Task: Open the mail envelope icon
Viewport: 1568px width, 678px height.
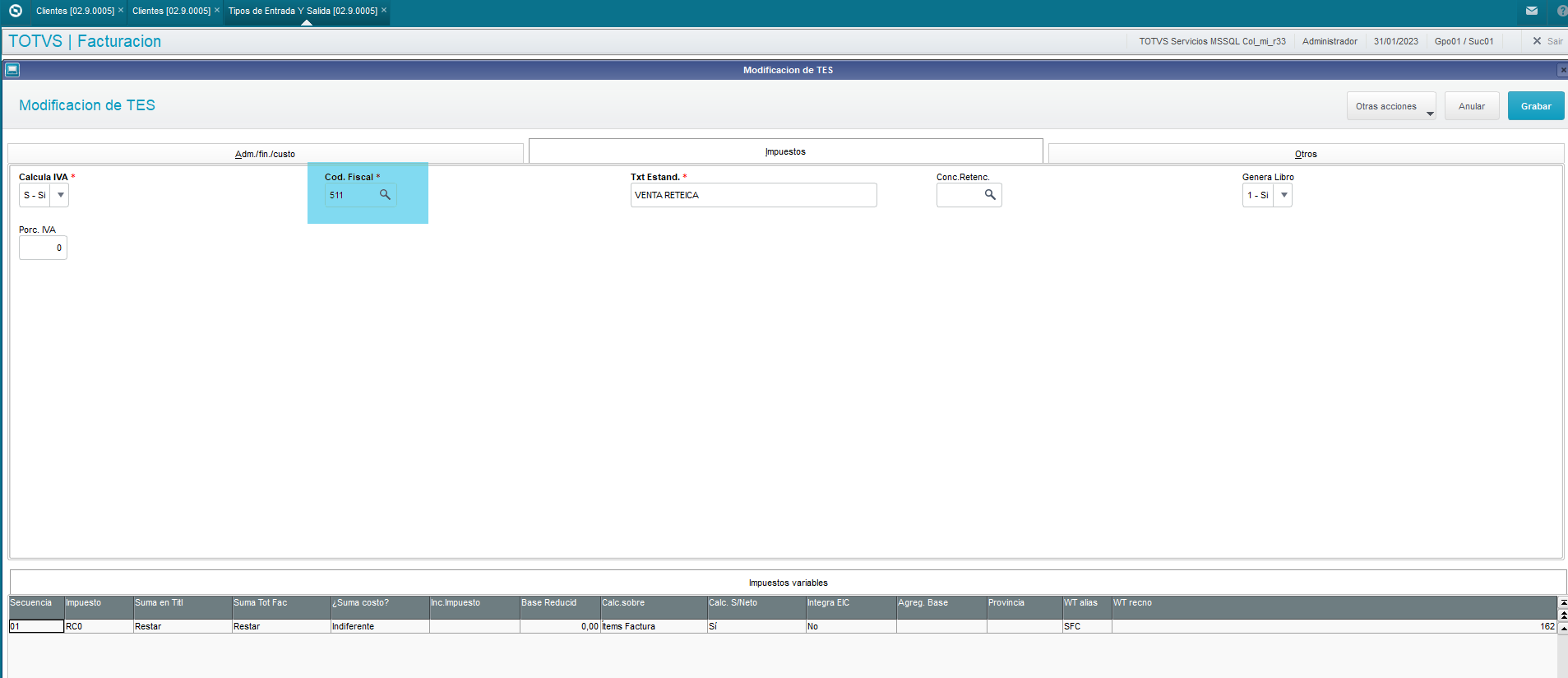Action: coord(1532,11)
